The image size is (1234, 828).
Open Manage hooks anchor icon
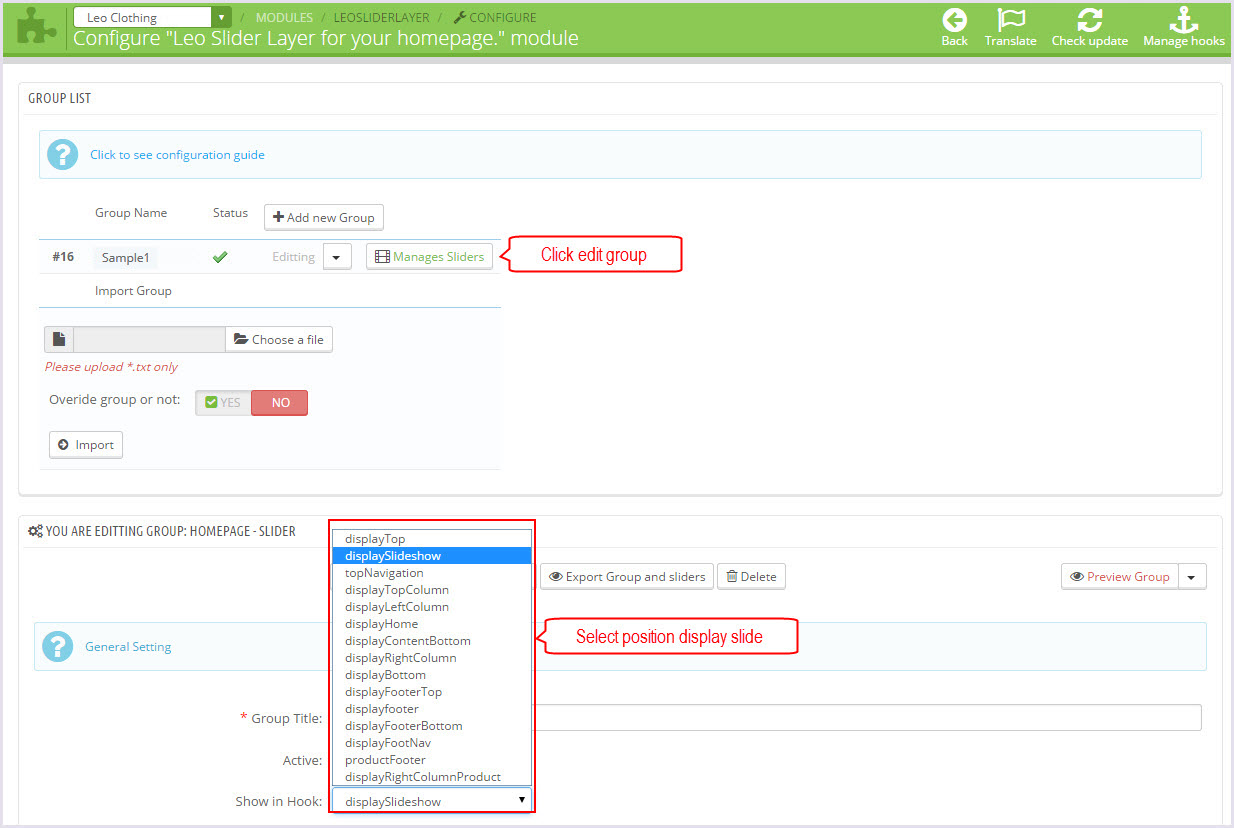[1184, 20]
